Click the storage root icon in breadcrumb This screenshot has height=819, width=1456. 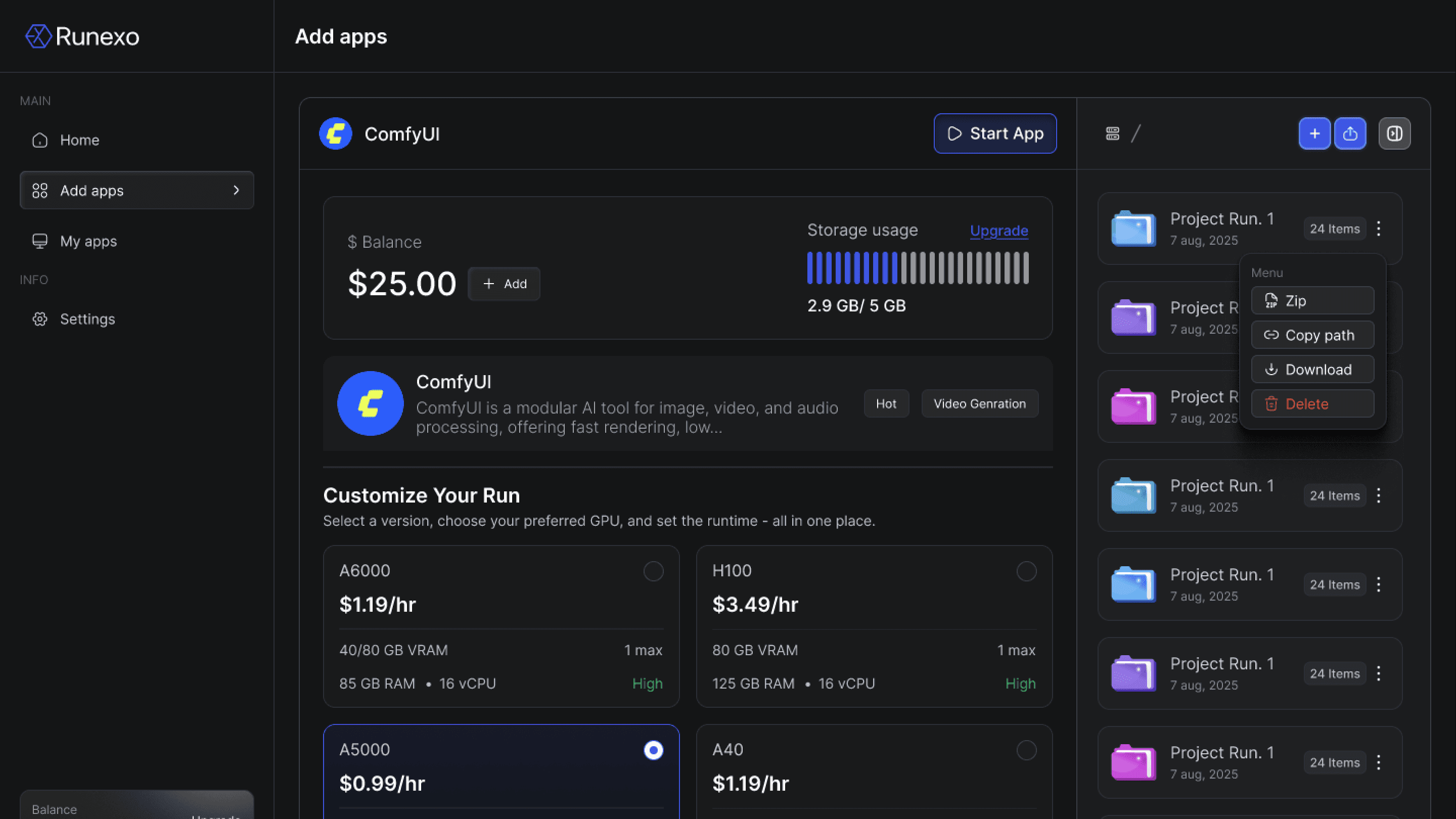[1112, 133]
